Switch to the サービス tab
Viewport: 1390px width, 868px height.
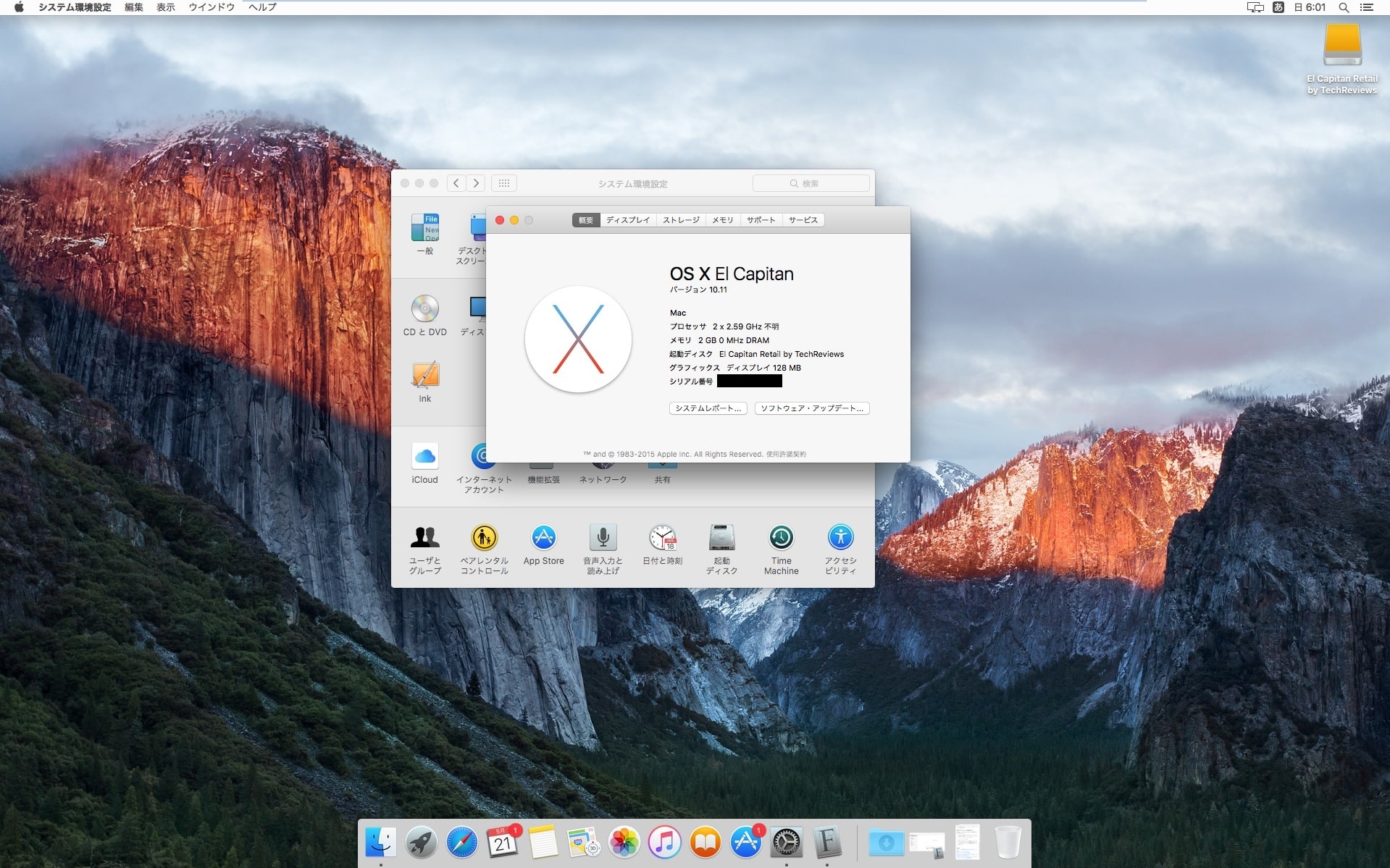click(x=803, y=220)
